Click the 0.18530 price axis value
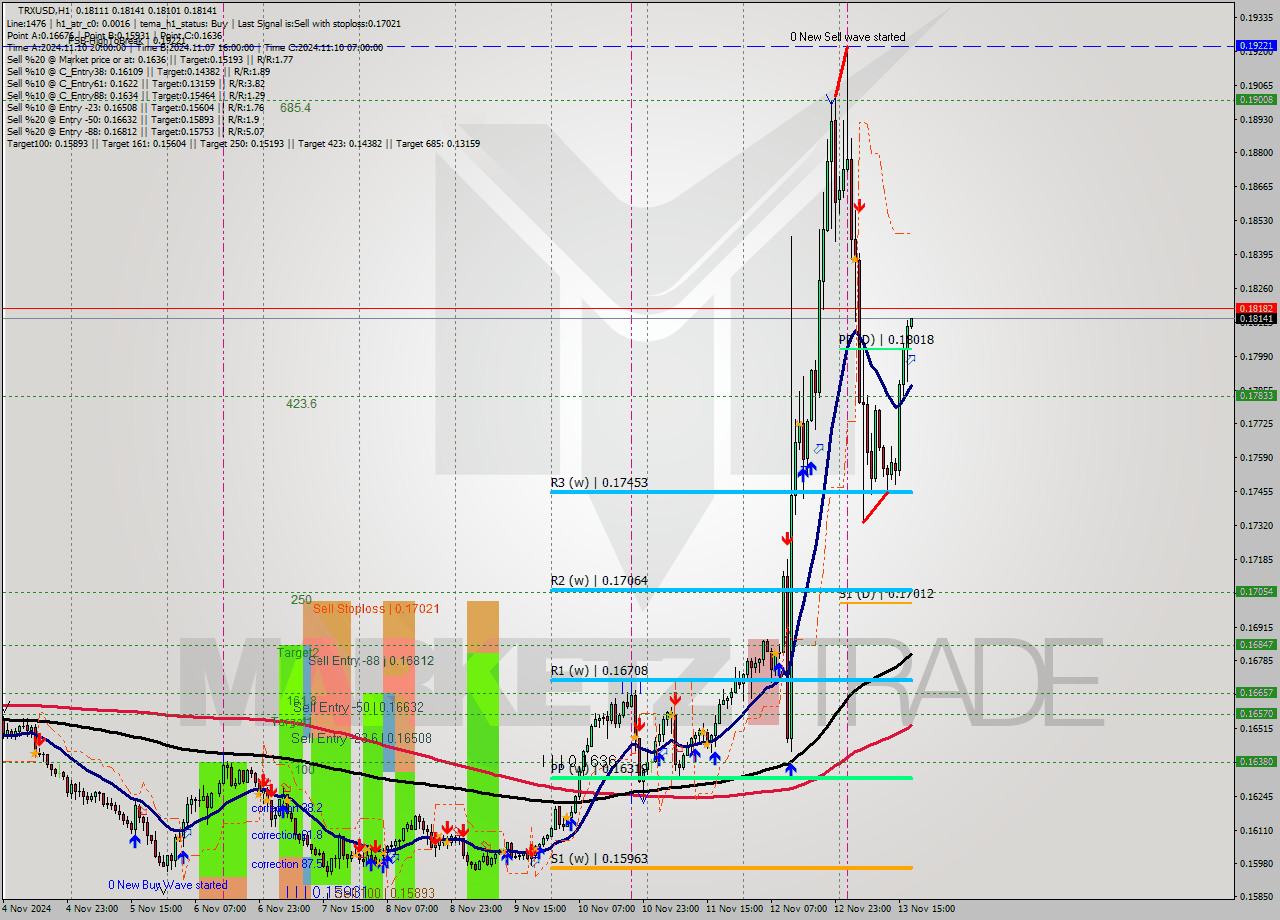 tap(1256, 221)
